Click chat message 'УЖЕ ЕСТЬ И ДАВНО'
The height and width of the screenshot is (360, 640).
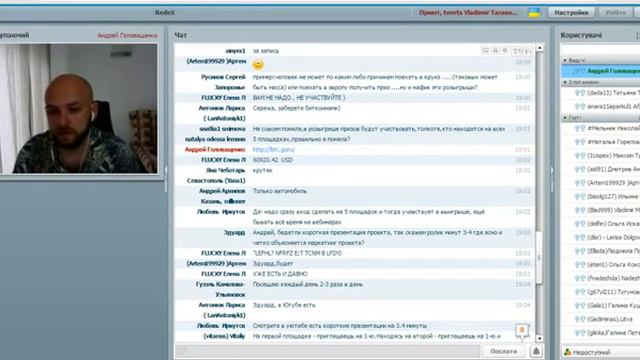pos(280,274)
